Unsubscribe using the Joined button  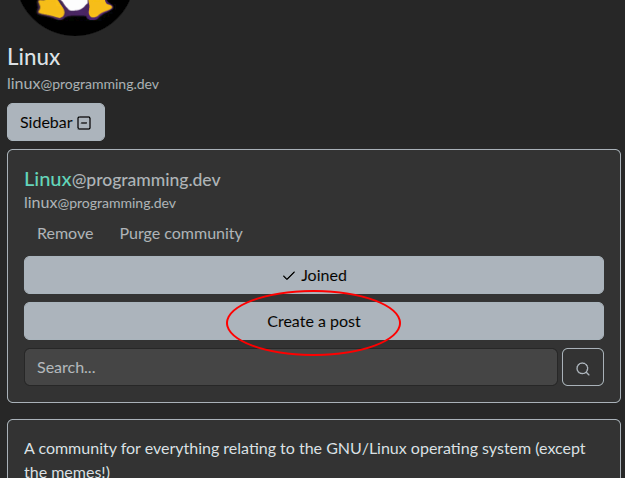pos(314,275)
